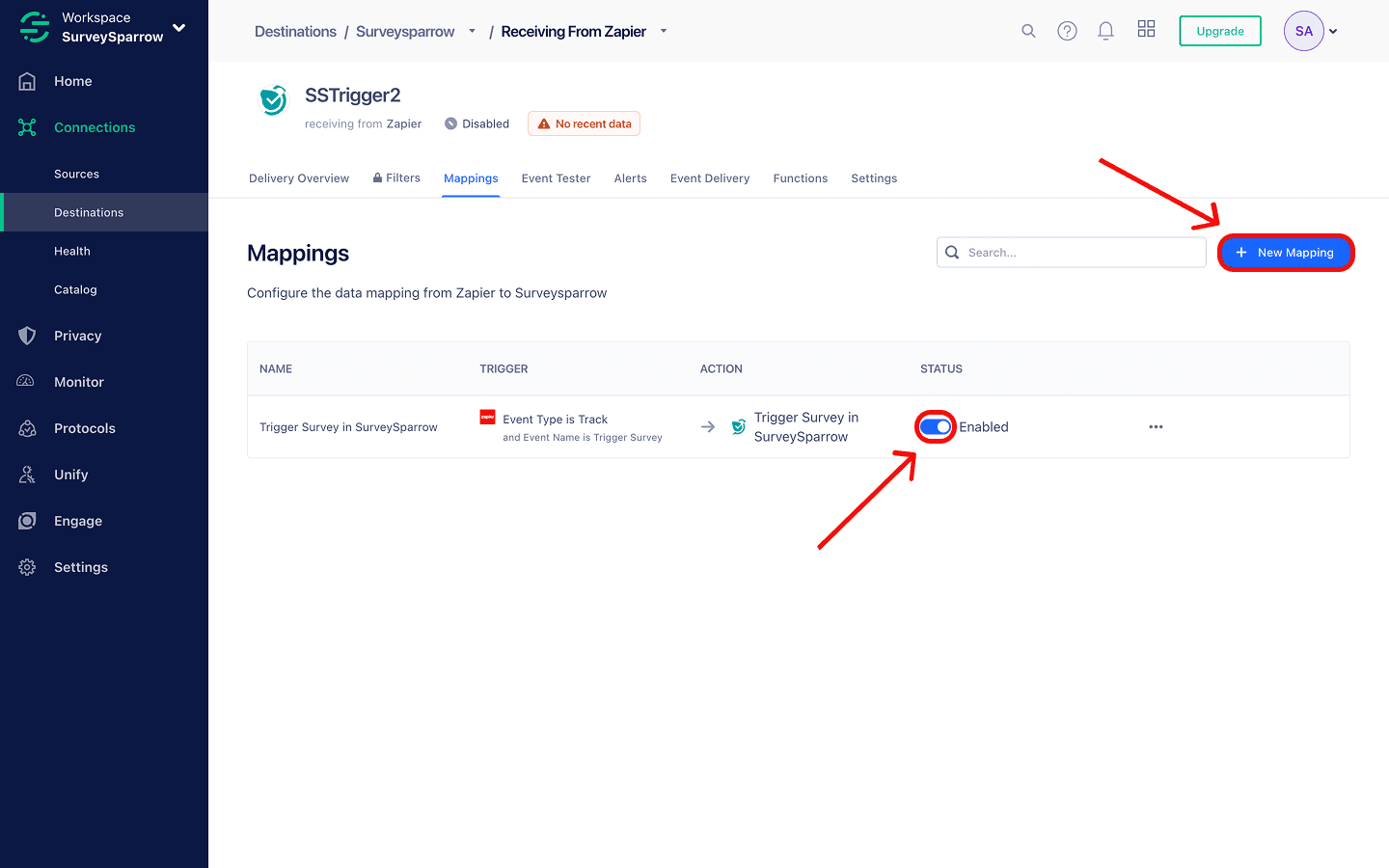
Task: Switch to the Functions tab
Action: pos(801,178)
